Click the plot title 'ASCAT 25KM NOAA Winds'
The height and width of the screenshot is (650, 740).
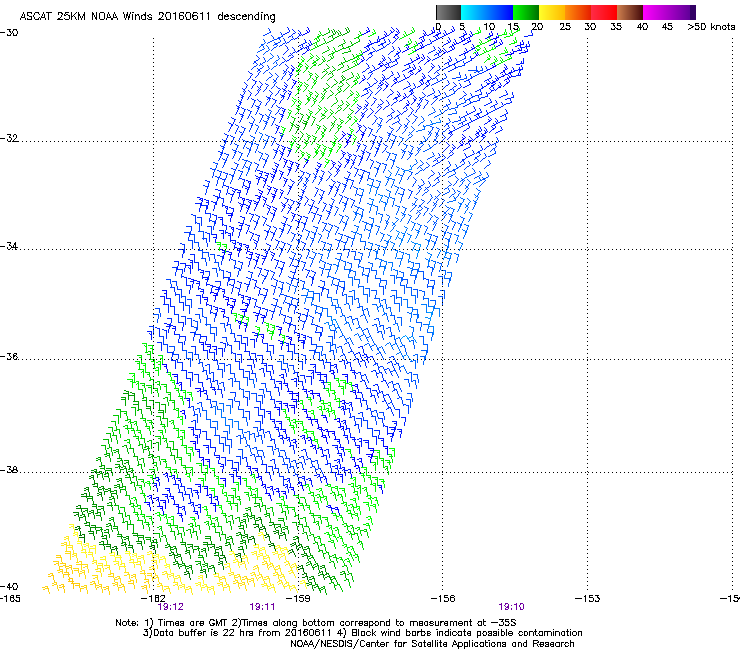coord(87,16)
